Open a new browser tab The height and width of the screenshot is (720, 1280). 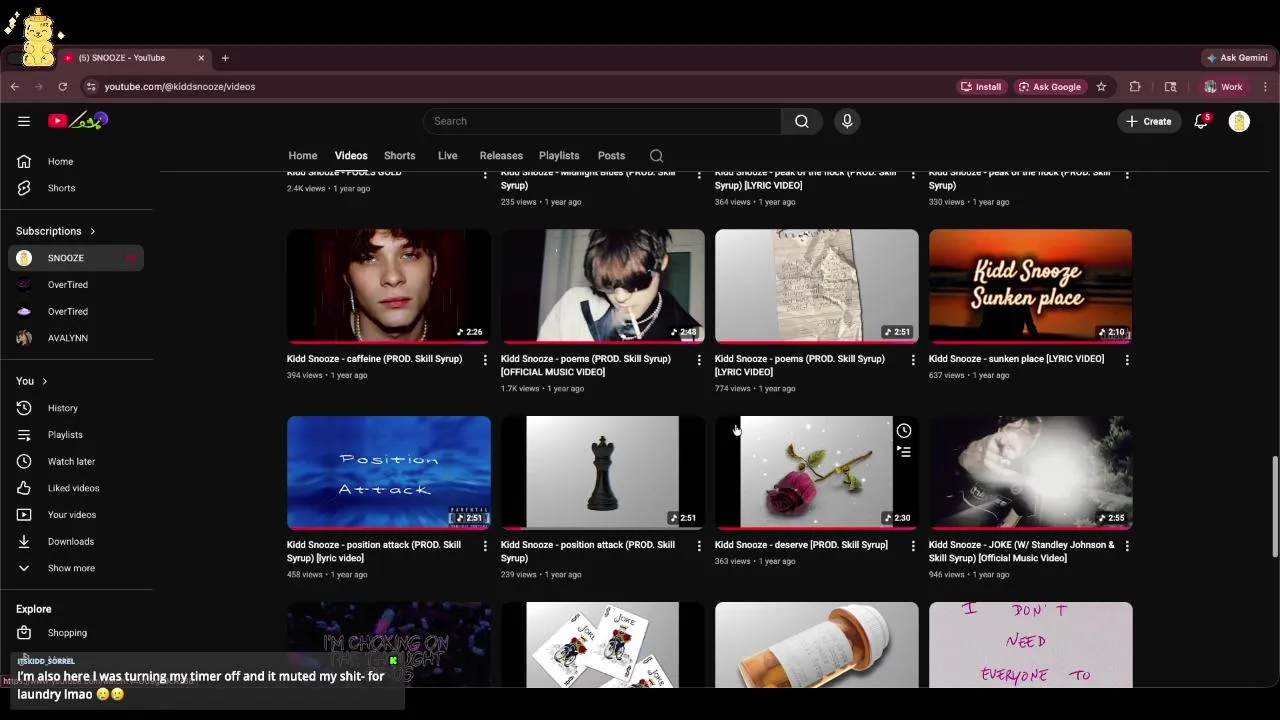coord(225,58)
